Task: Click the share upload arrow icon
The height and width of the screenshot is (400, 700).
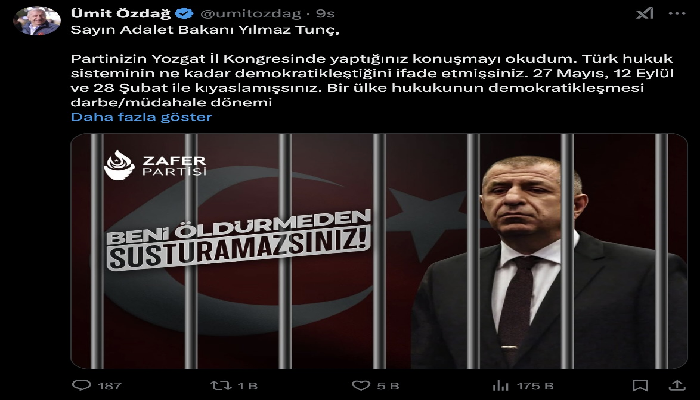Action: coord(677,385)
